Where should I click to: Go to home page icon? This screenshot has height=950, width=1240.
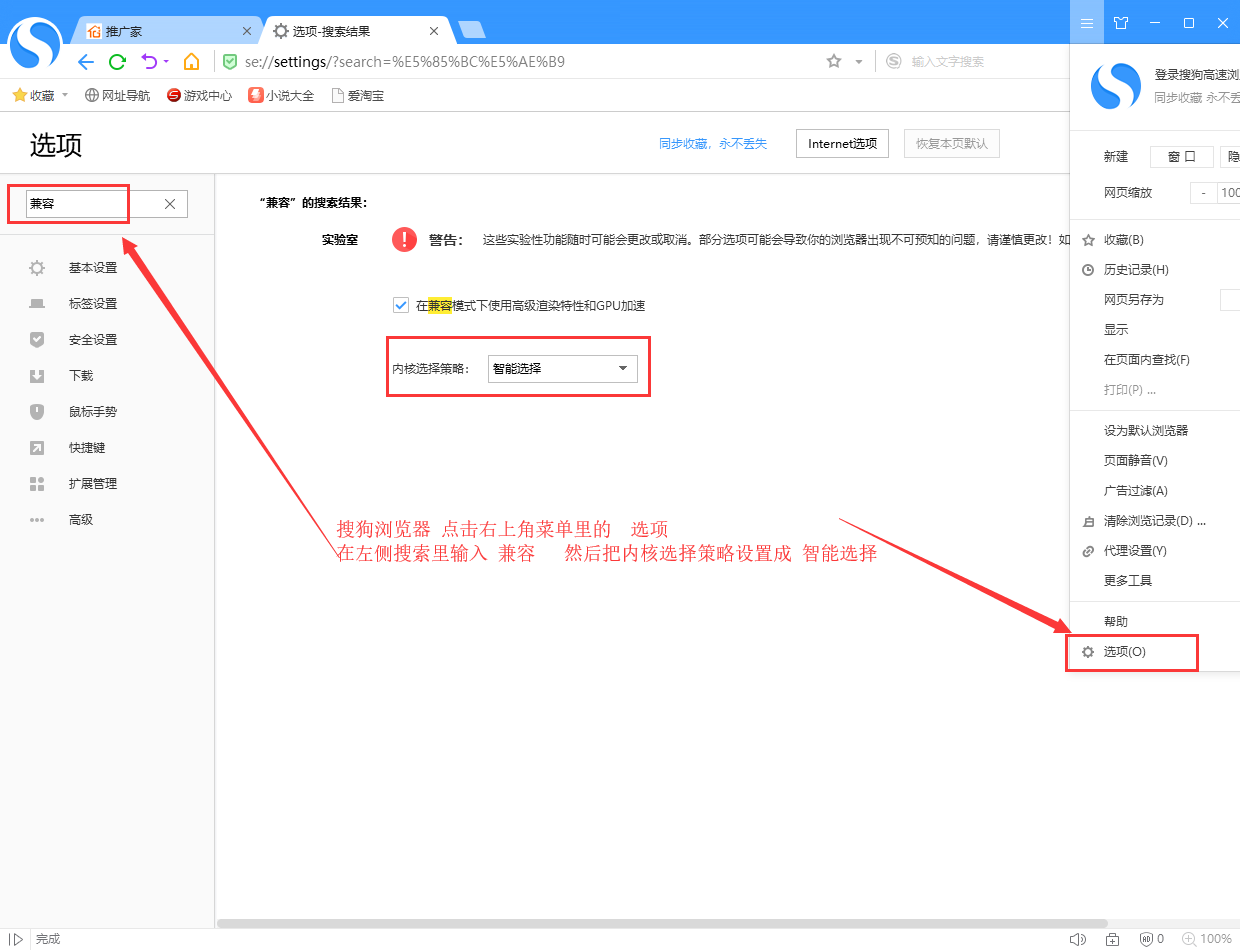point(191,62)
